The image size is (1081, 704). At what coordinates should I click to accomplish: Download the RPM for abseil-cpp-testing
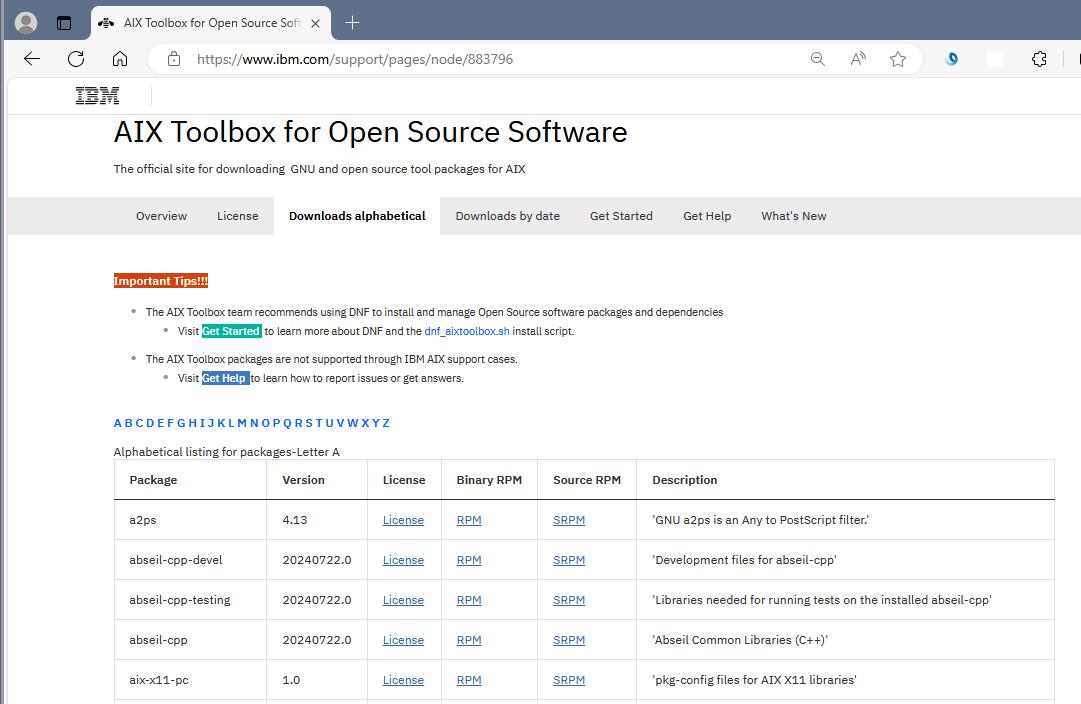pos(469,600)
